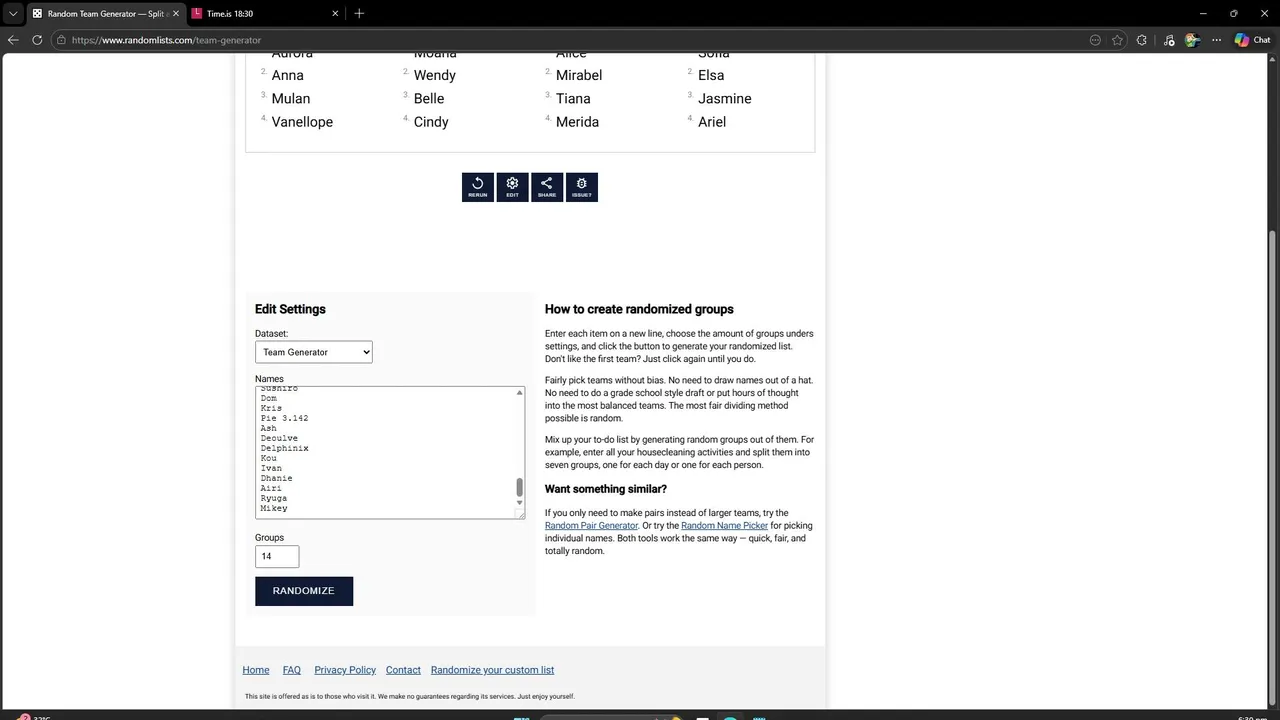The image size is (1280, 720).
Task: Close the Time.is tab
Action: tap(335, 14)
